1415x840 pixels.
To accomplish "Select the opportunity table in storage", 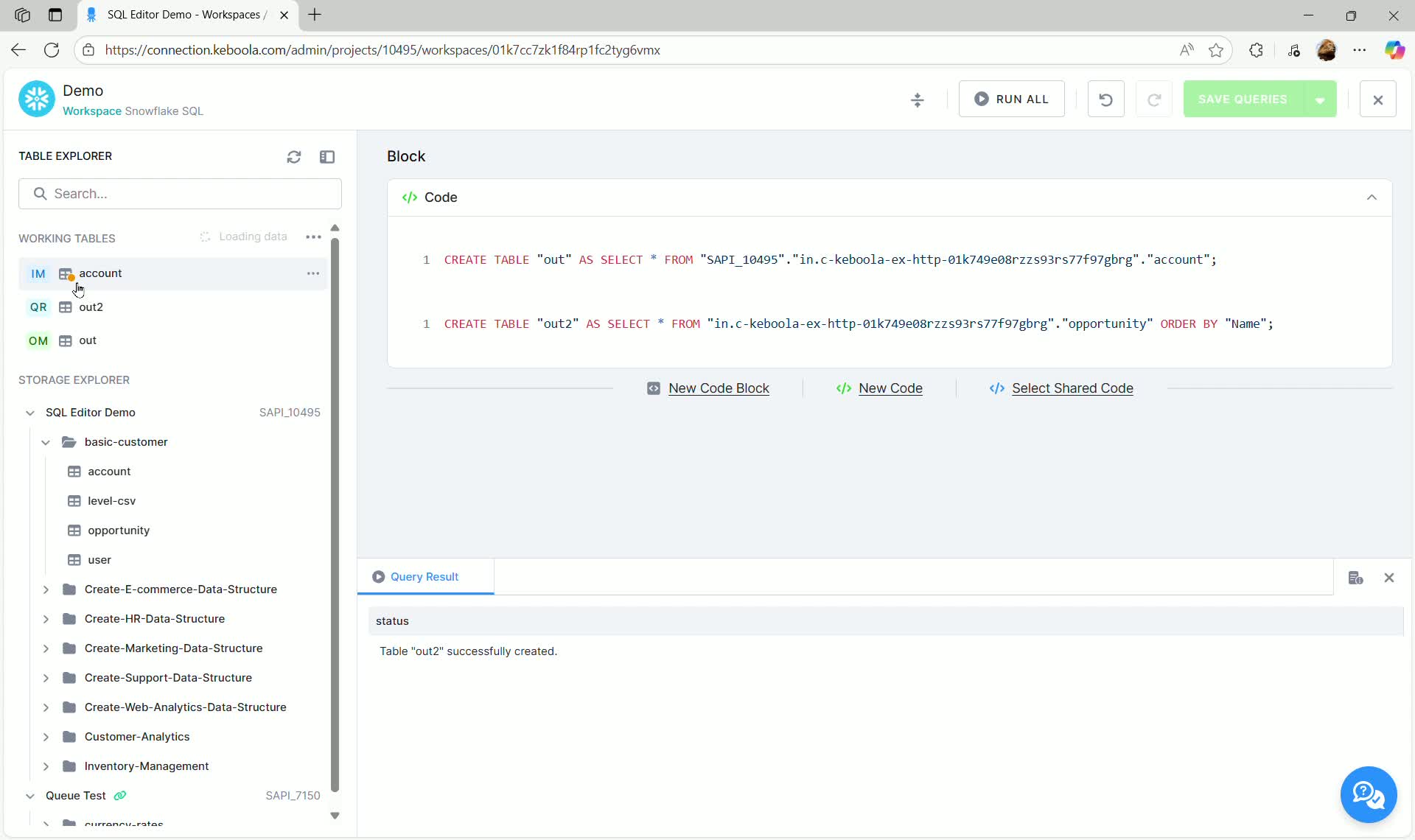I will click(118, 531).
